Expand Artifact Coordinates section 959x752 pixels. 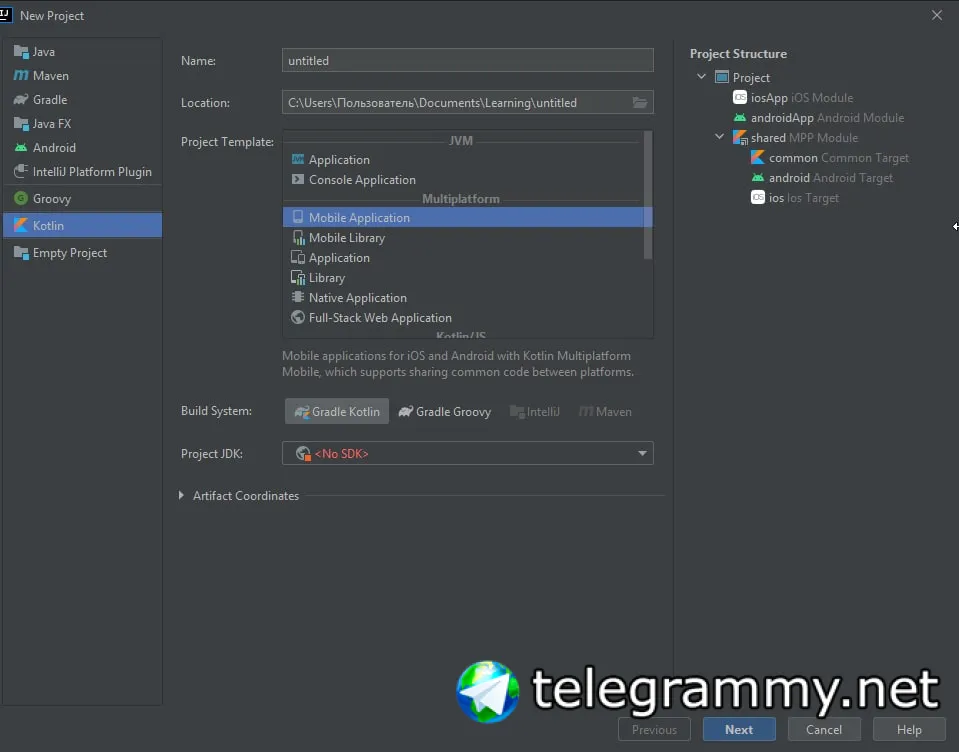coord(181,495)
